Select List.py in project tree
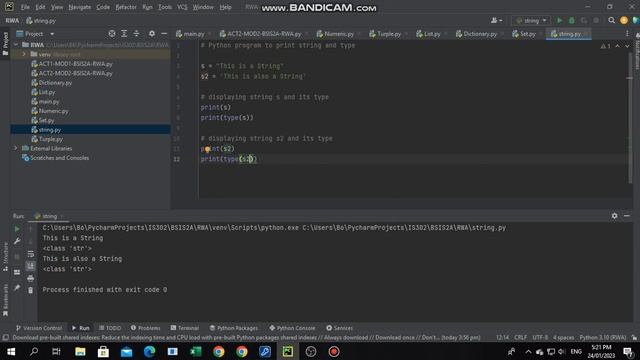The image size is (640, 360). [x=43, y=92]
